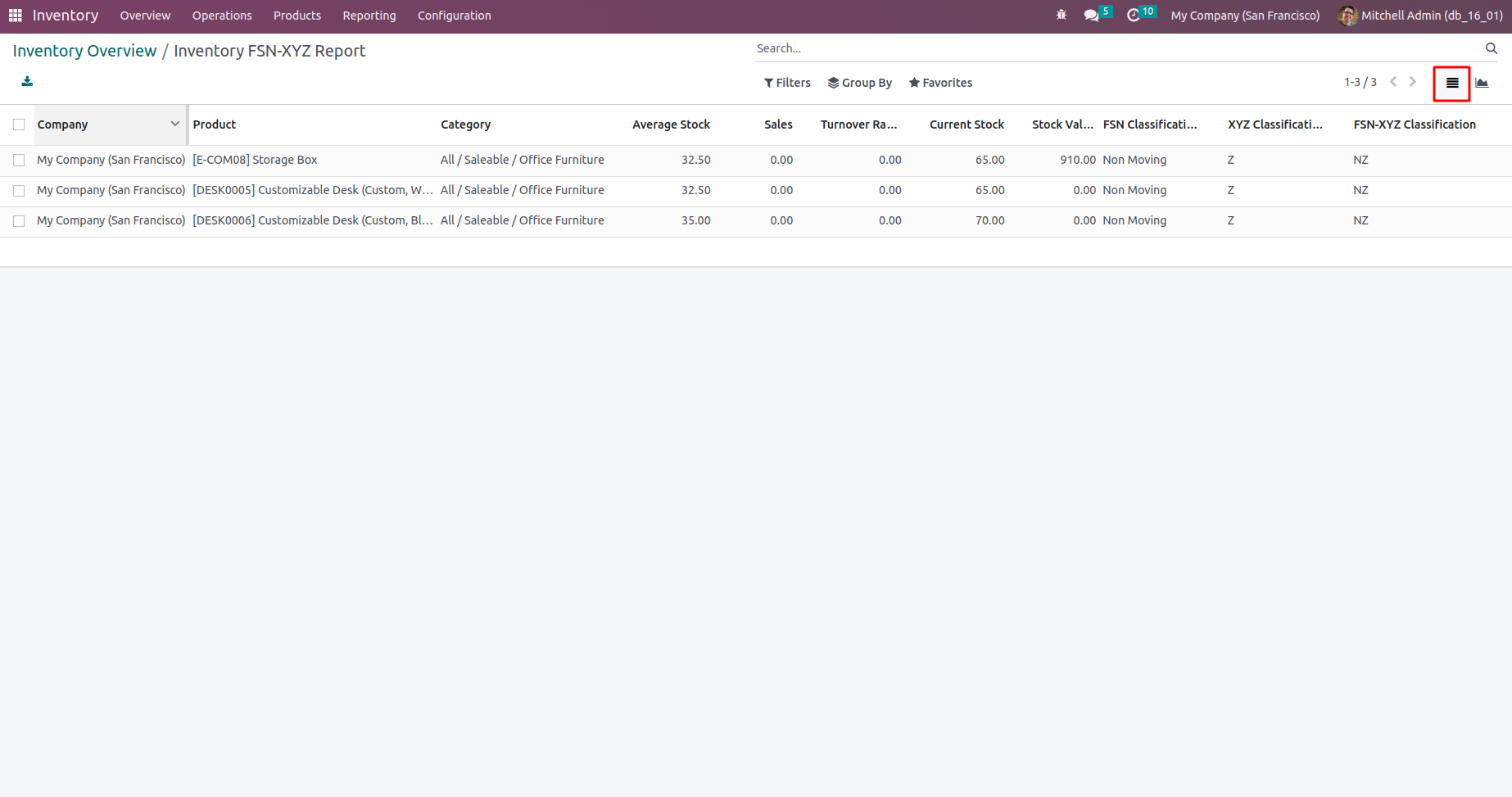Click Storage Box category cell
The image size is (1512, 797).
coord(523,160)
